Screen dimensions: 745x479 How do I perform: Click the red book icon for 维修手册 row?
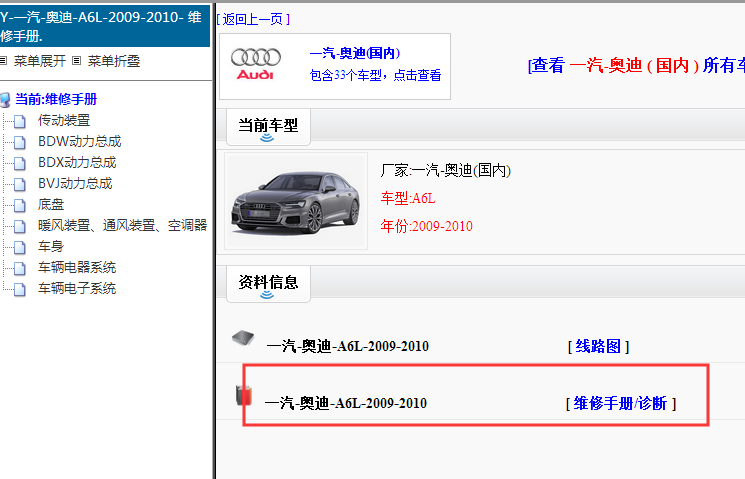tap(244, 395)
